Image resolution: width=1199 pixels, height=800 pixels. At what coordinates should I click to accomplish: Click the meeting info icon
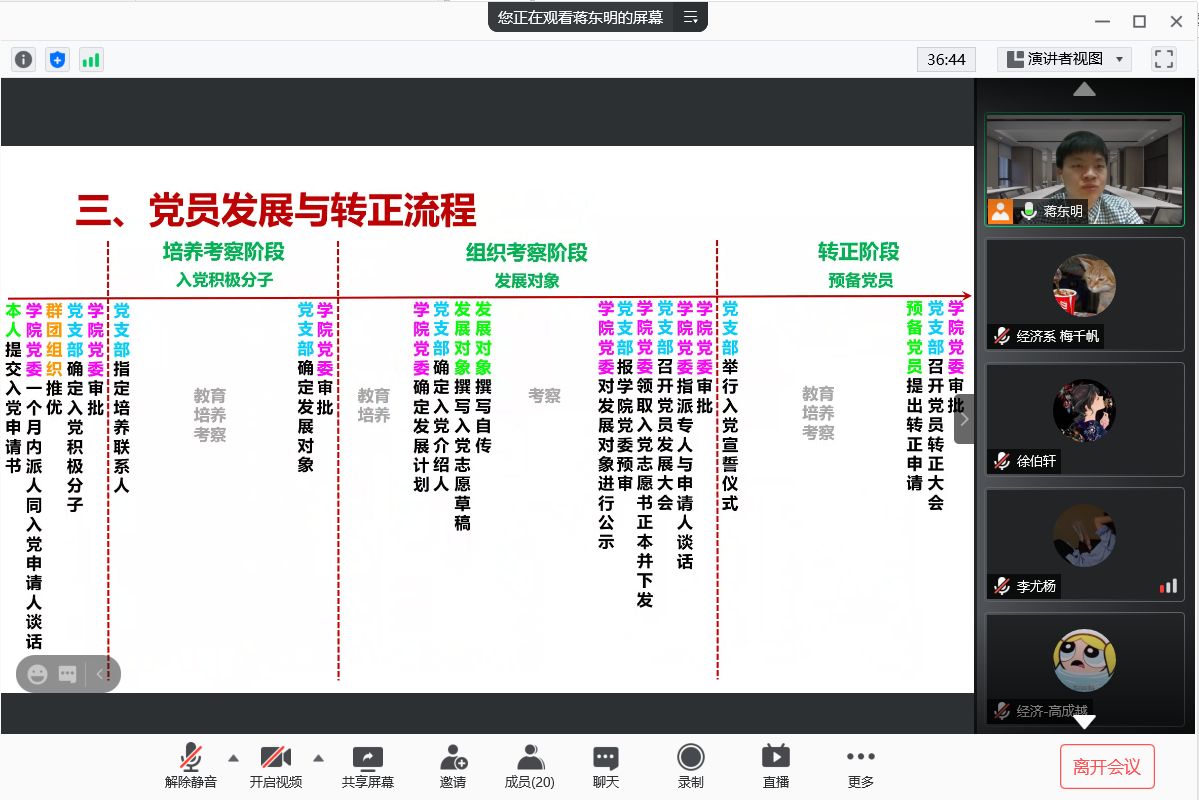[23, 60]
